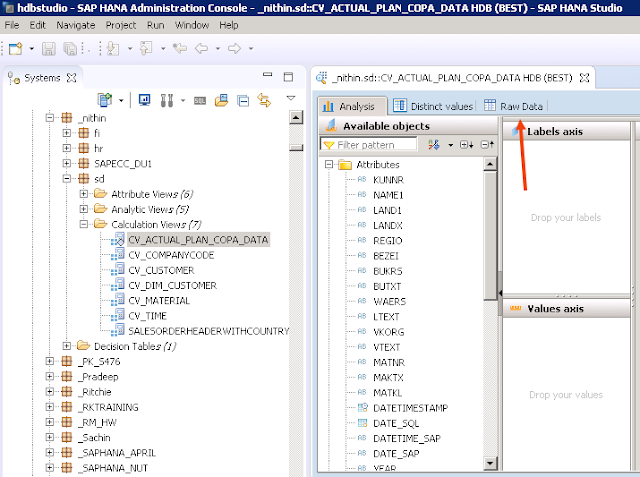Click the Collapse All icon in Systems toolbar
Screen dimensions: 640x477
[243, 100]
